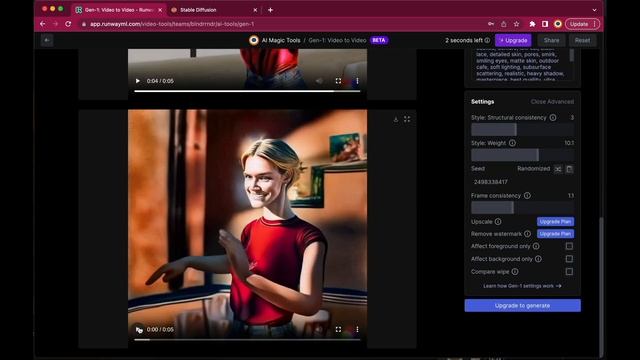Open more options on the generated video
Screen dimensions: 640x360
pos(357,329)
